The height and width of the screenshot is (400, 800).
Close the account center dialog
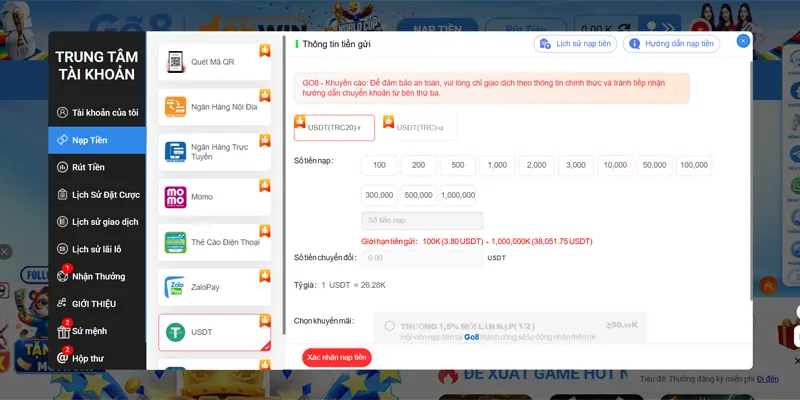click(x=743, y=41)
